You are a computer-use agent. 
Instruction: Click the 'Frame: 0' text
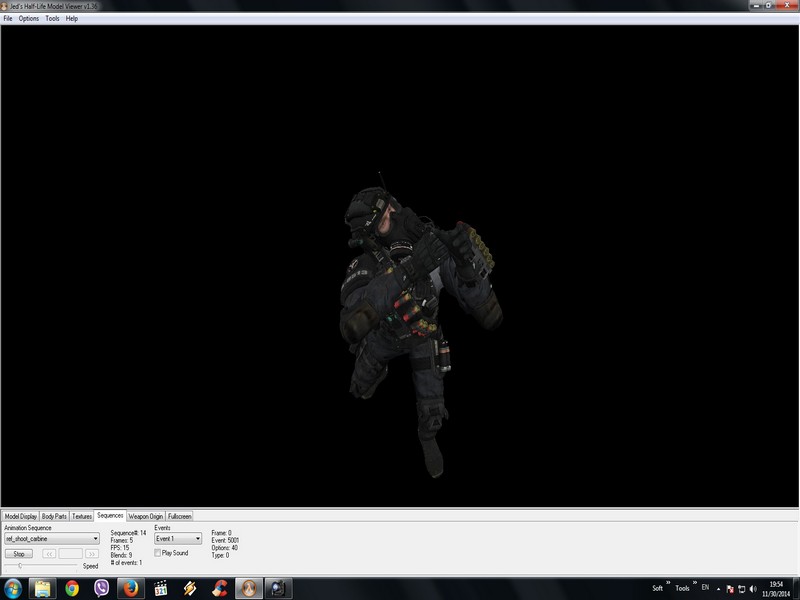pos(221,533)
